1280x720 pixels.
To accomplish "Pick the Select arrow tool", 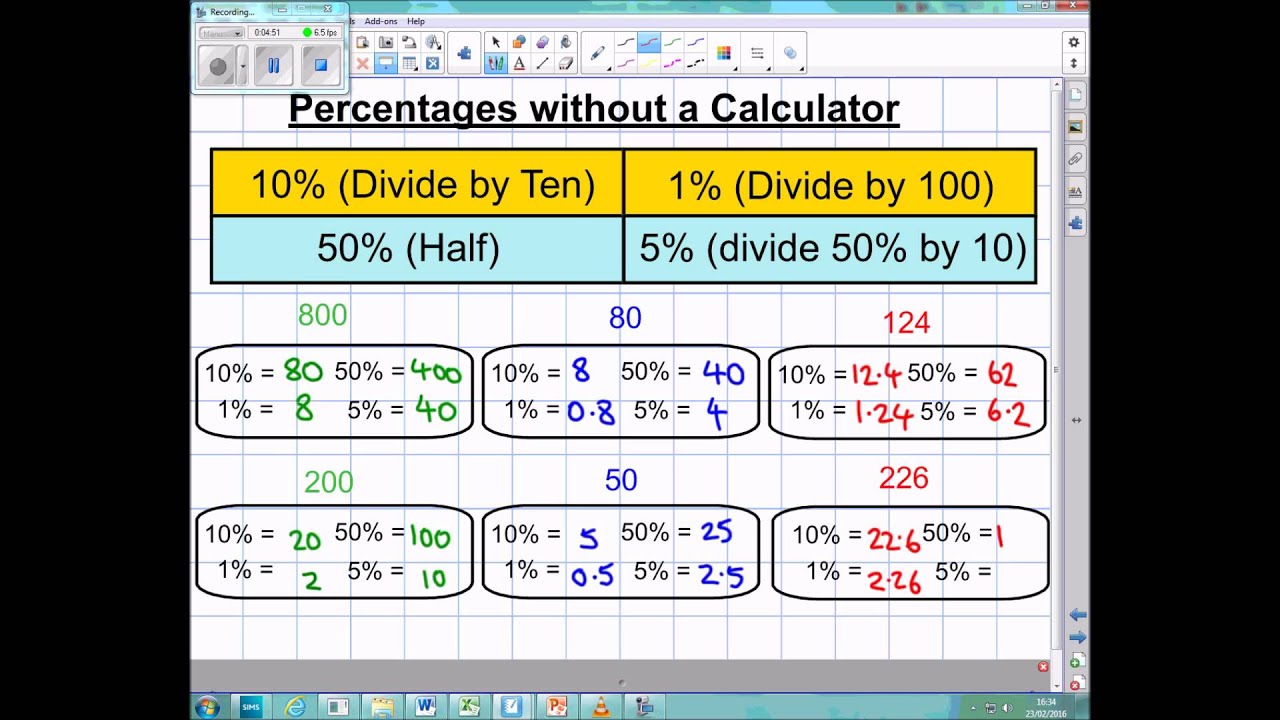I will [x=496, y=42].
